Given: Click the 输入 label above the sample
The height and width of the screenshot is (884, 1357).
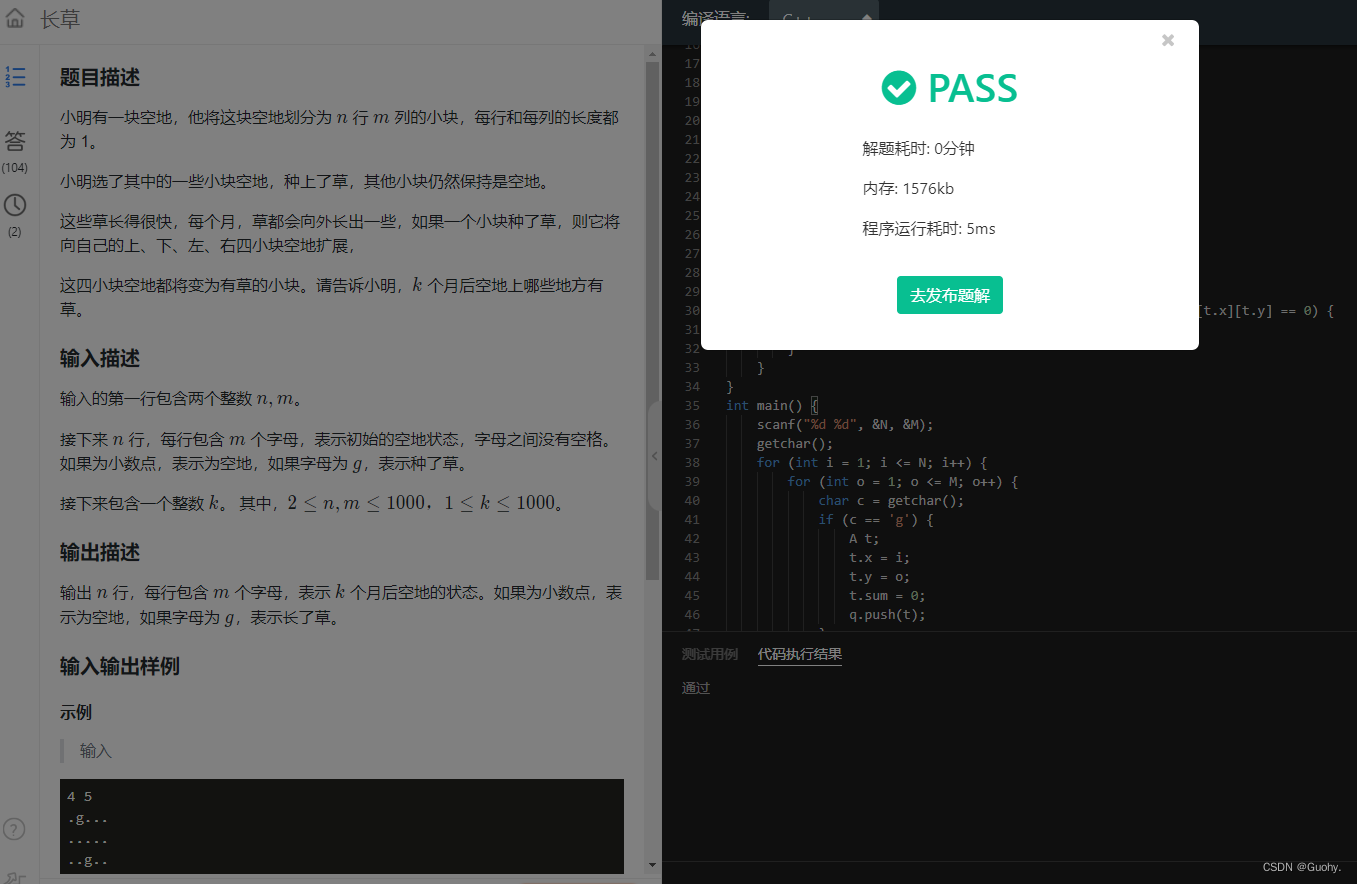Looking at the screenshot, I should 96,750.
